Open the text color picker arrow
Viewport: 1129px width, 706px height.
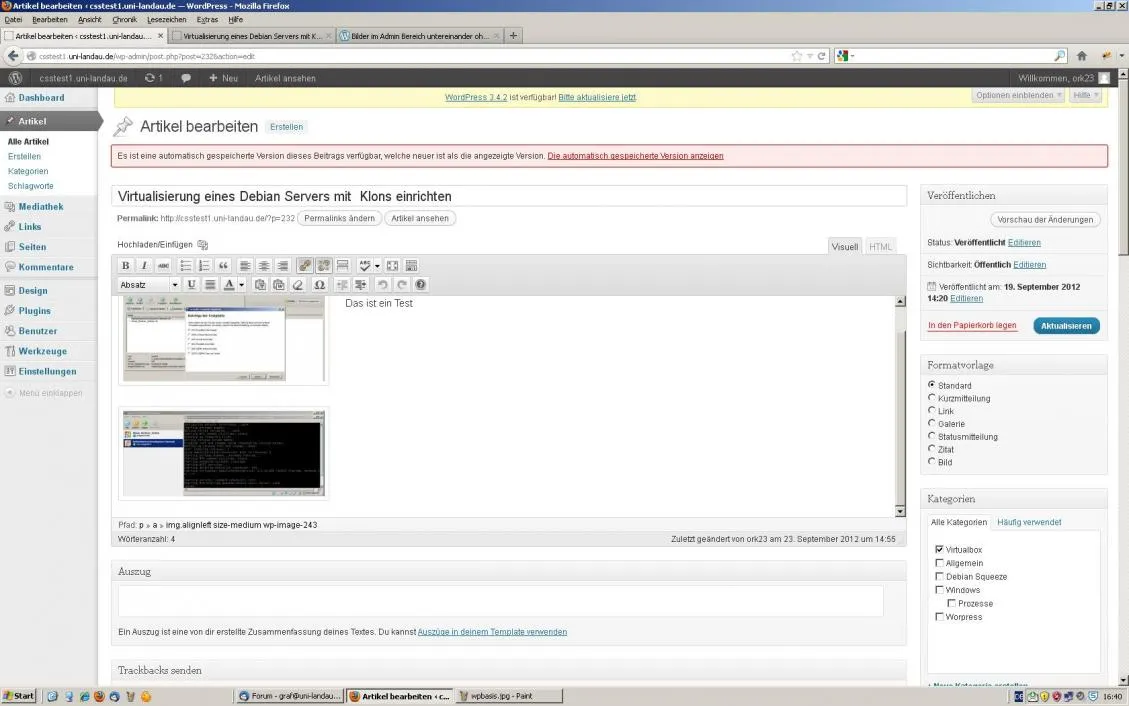[241, 284]
